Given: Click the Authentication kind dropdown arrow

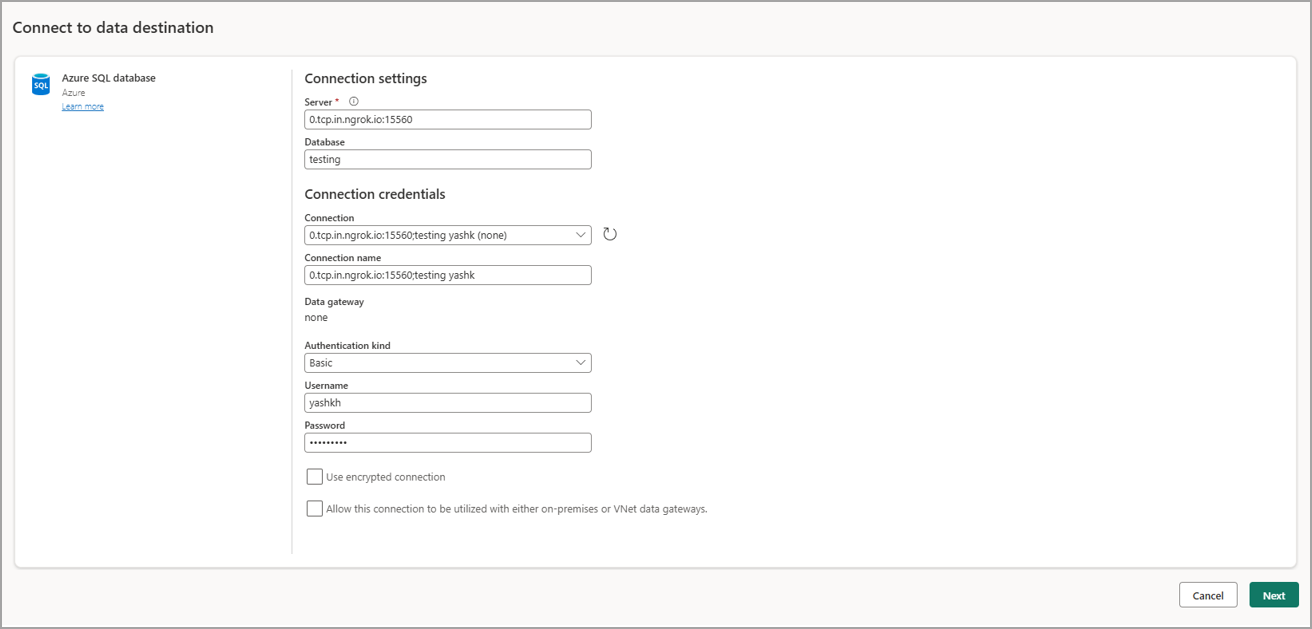Looking at the screenshot, I should (580, 362).
